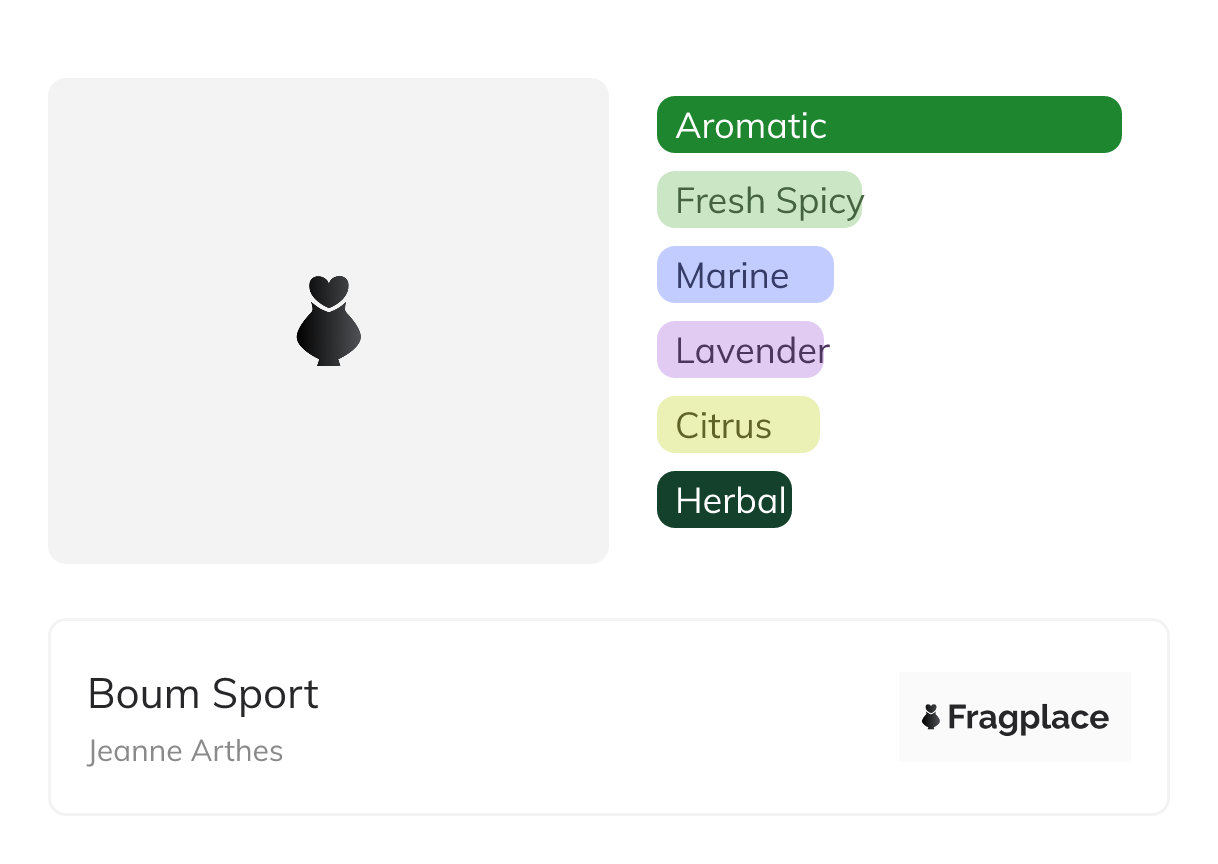Click the "Fresh Spicy" label text
Screen dimensions: 1218x864
(769, 201)
